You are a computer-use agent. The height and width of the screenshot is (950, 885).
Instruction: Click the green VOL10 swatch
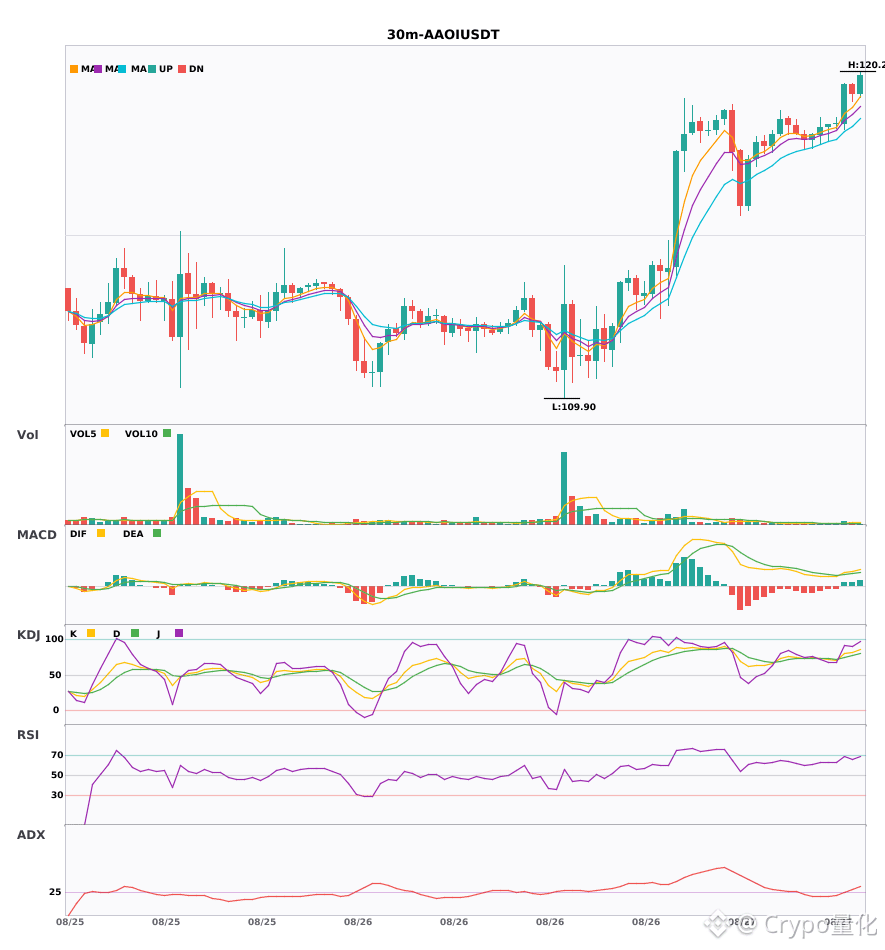tap(167, 433)
